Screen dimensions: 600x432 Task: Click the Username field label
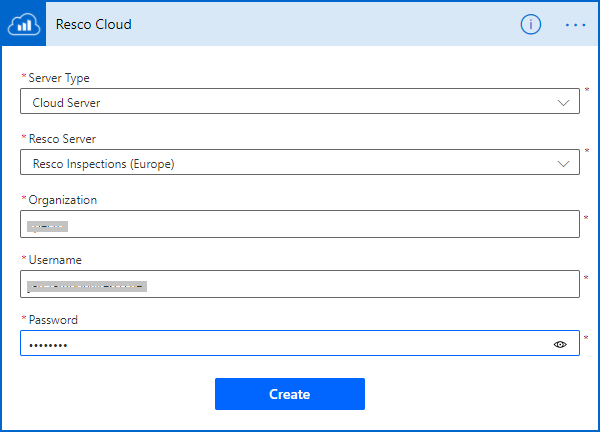tap(56, 260)
